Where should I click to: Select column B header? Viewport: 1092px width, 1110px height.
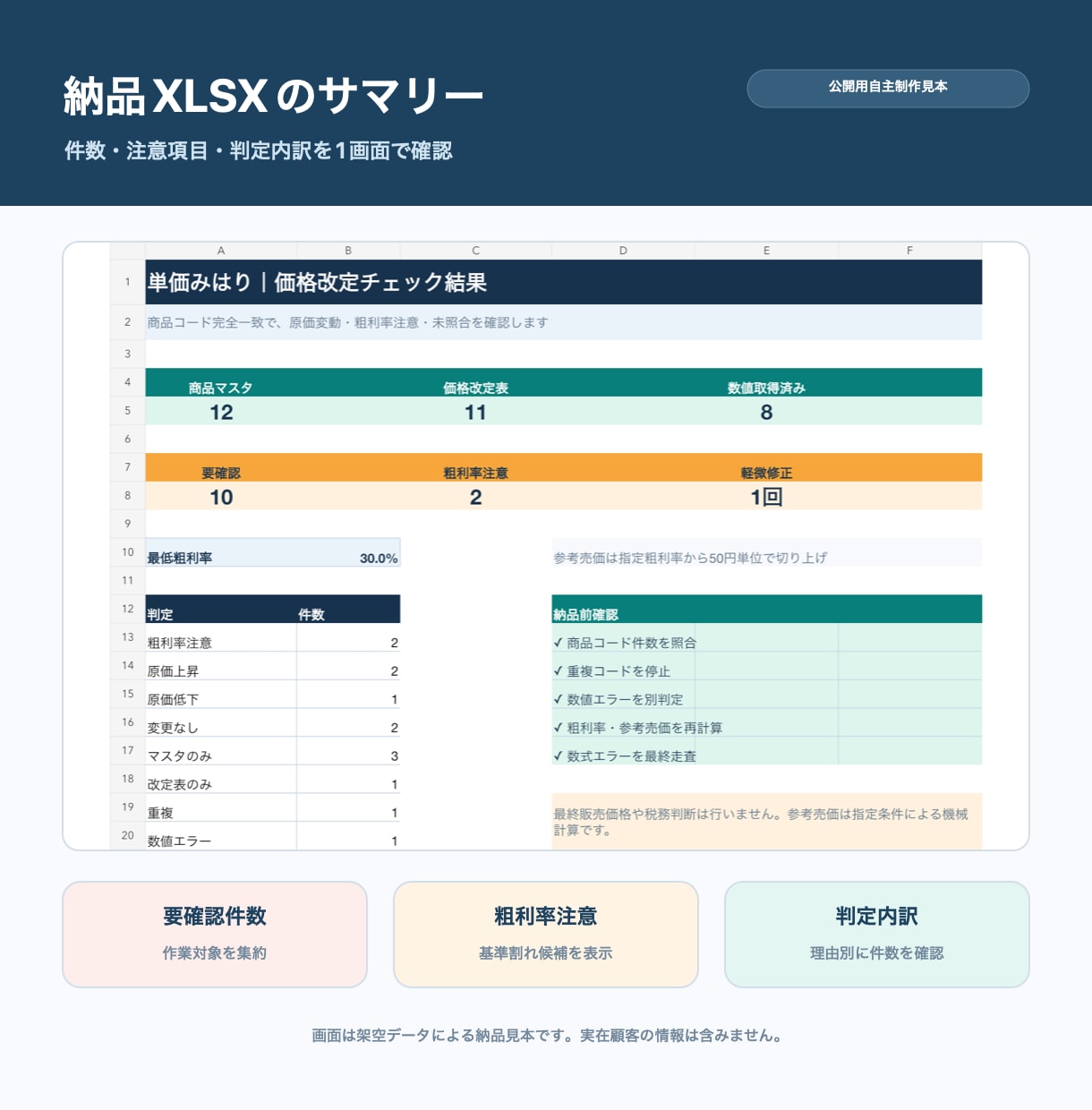348,251
